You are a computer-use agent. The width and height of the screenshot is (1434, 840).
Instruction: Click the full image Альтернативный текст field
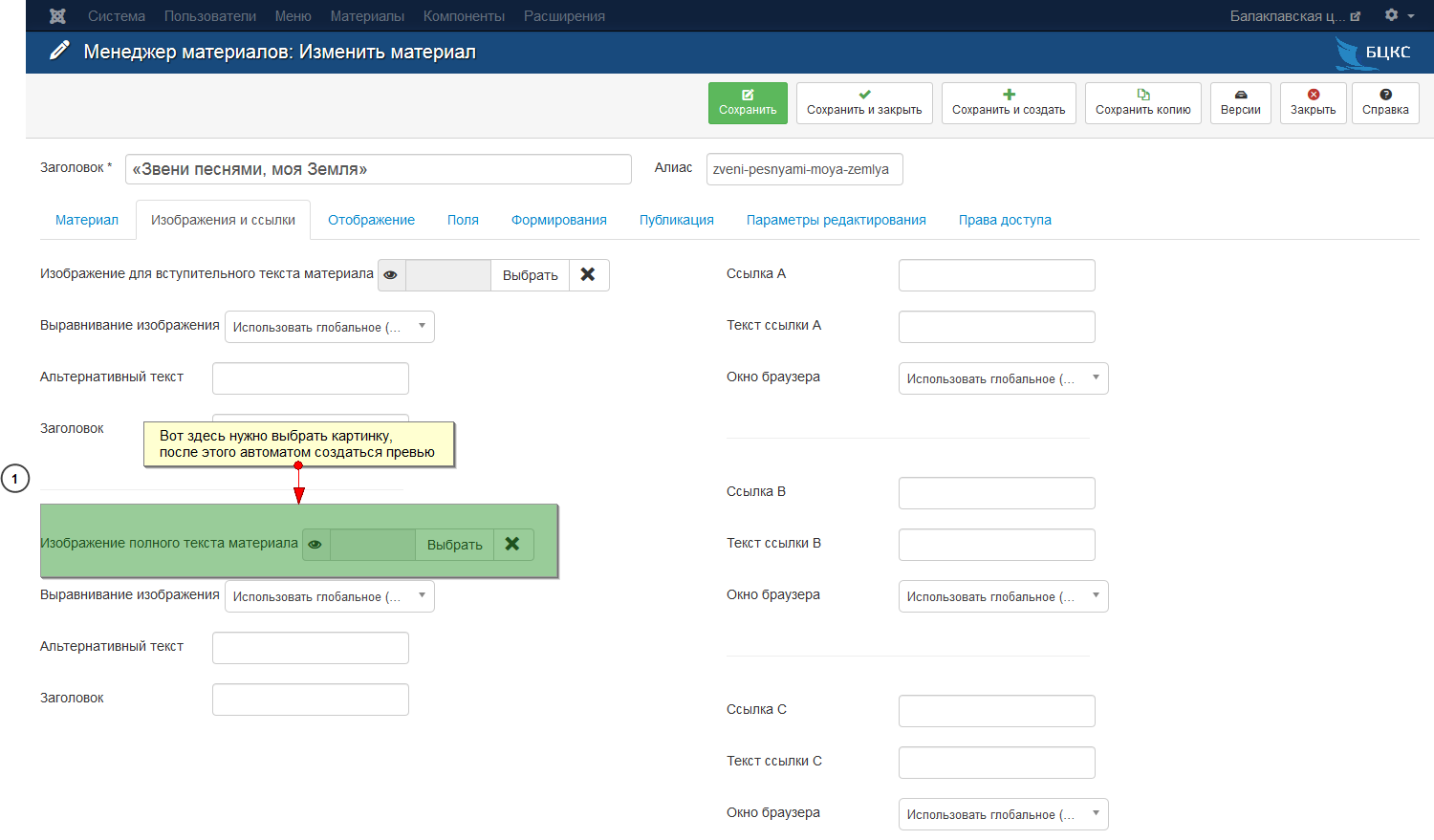pos(311,648)
